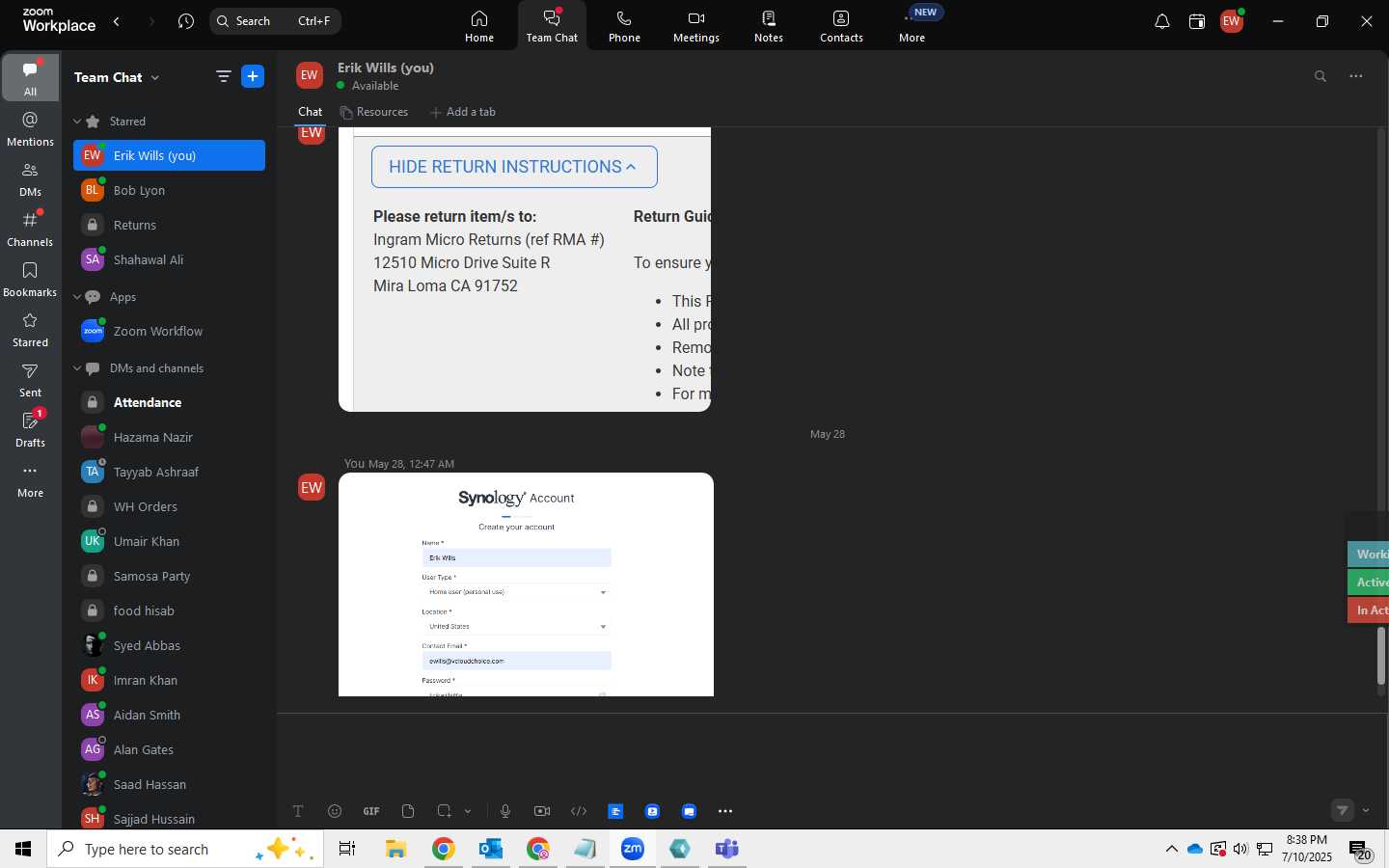Open Umair Khan chat
This screenshot has height=868, width=1389.
[x=169, y=541]
